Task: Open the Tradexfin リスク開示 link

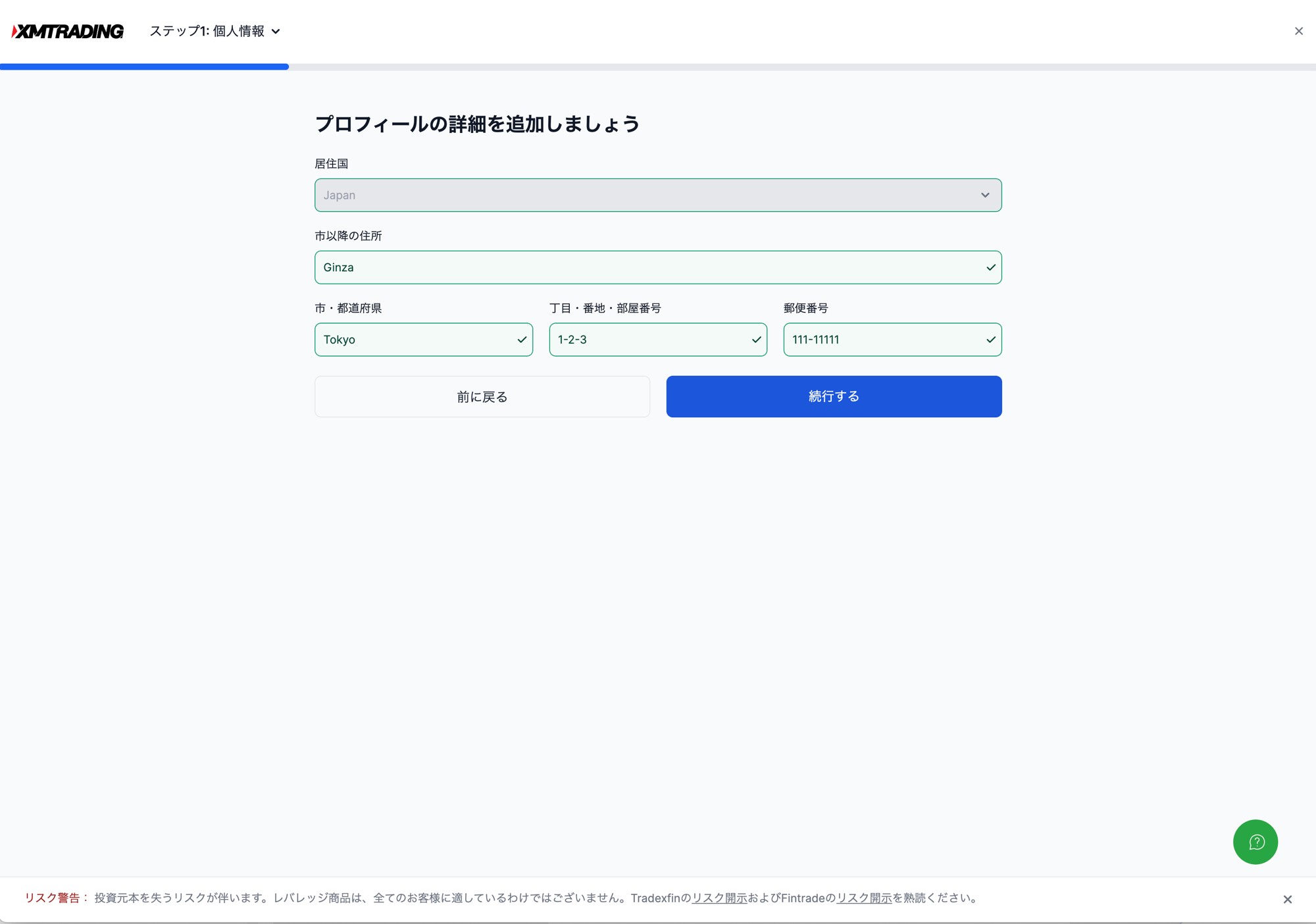Action: [719, 898]
